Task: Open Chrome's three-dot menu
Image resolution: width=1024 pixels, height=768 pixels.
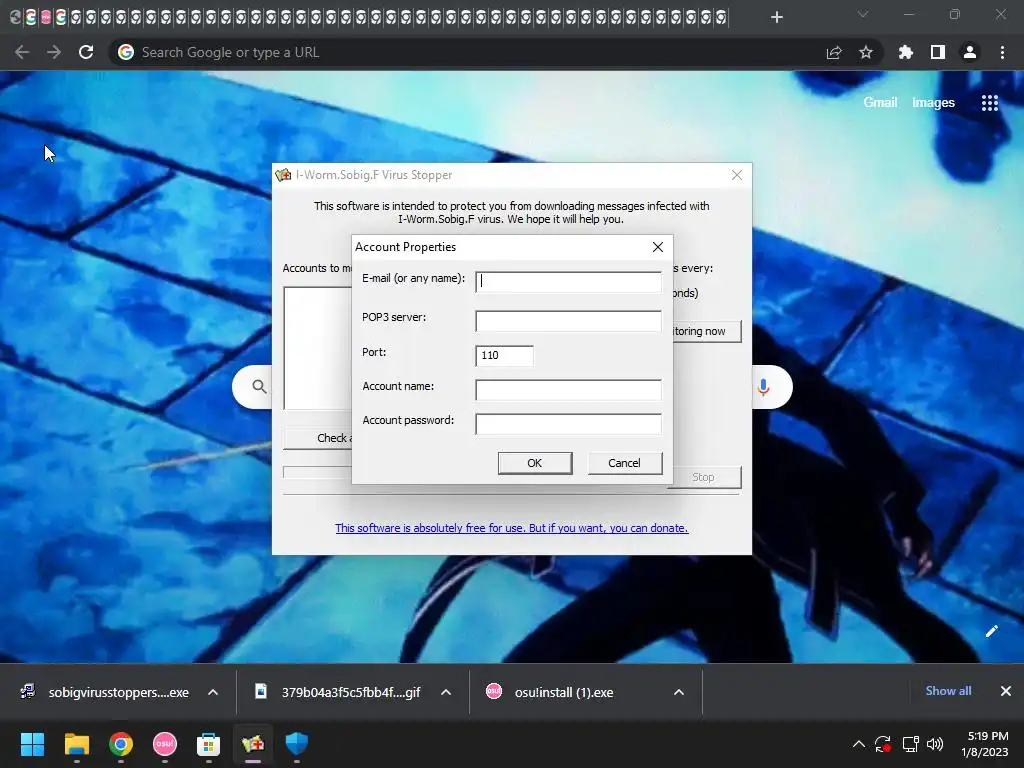Action: [1002, 52]
